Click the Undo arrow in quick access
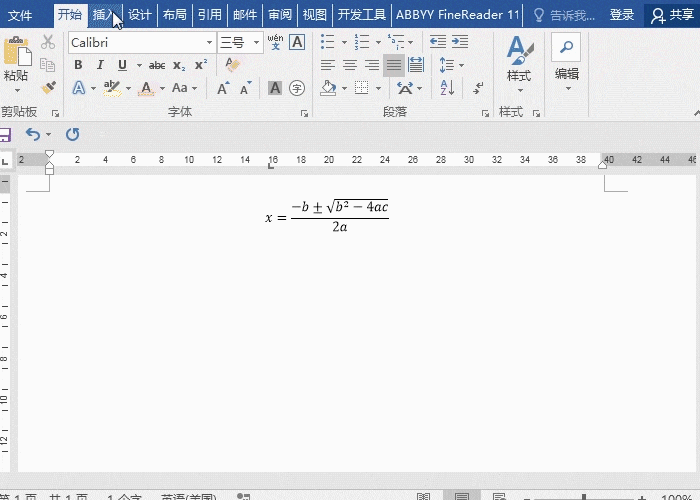 coord(33,134)
